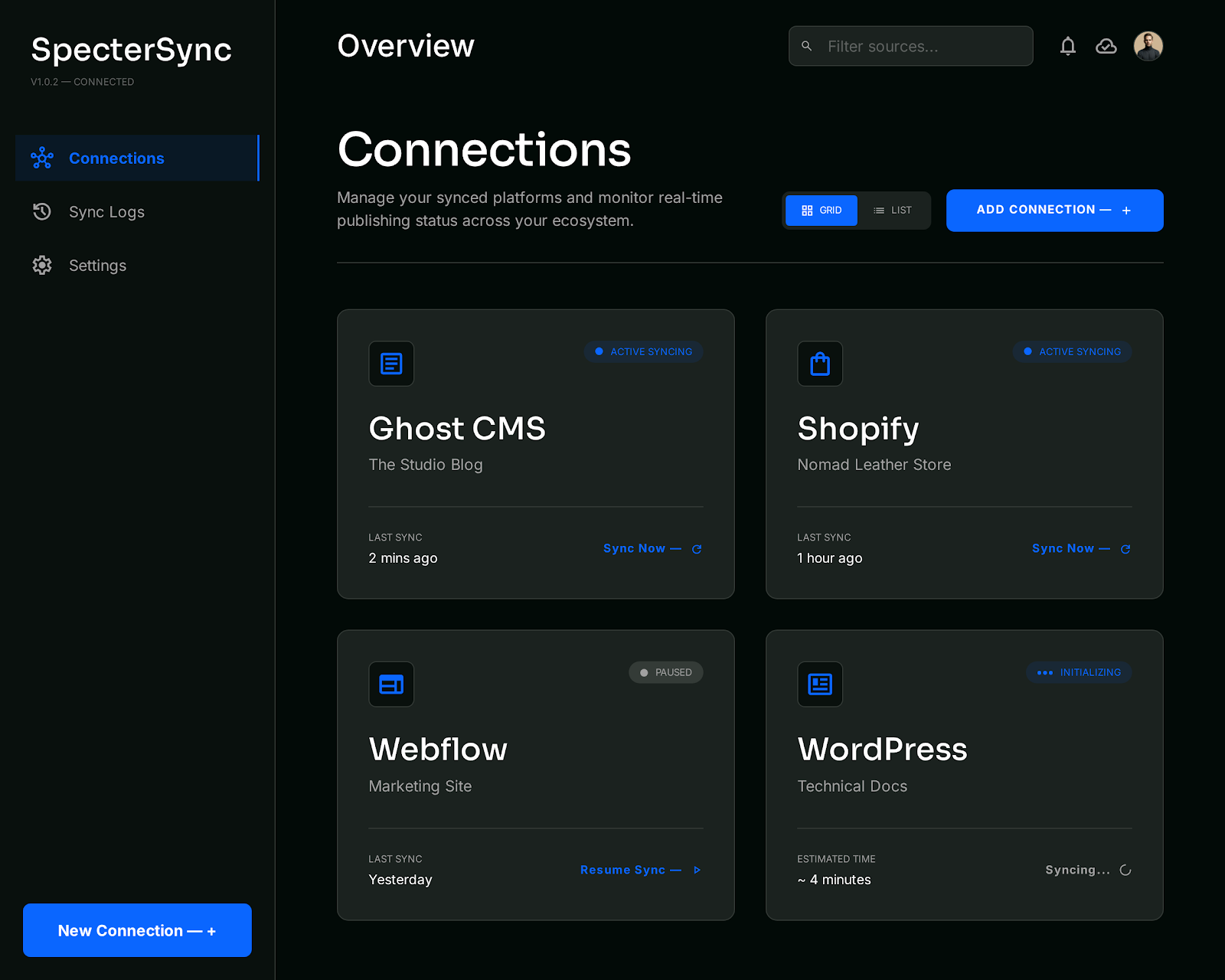Click the New Connection button in sidebar
This screenshot has width=1225, height=980.
[137, 930]
